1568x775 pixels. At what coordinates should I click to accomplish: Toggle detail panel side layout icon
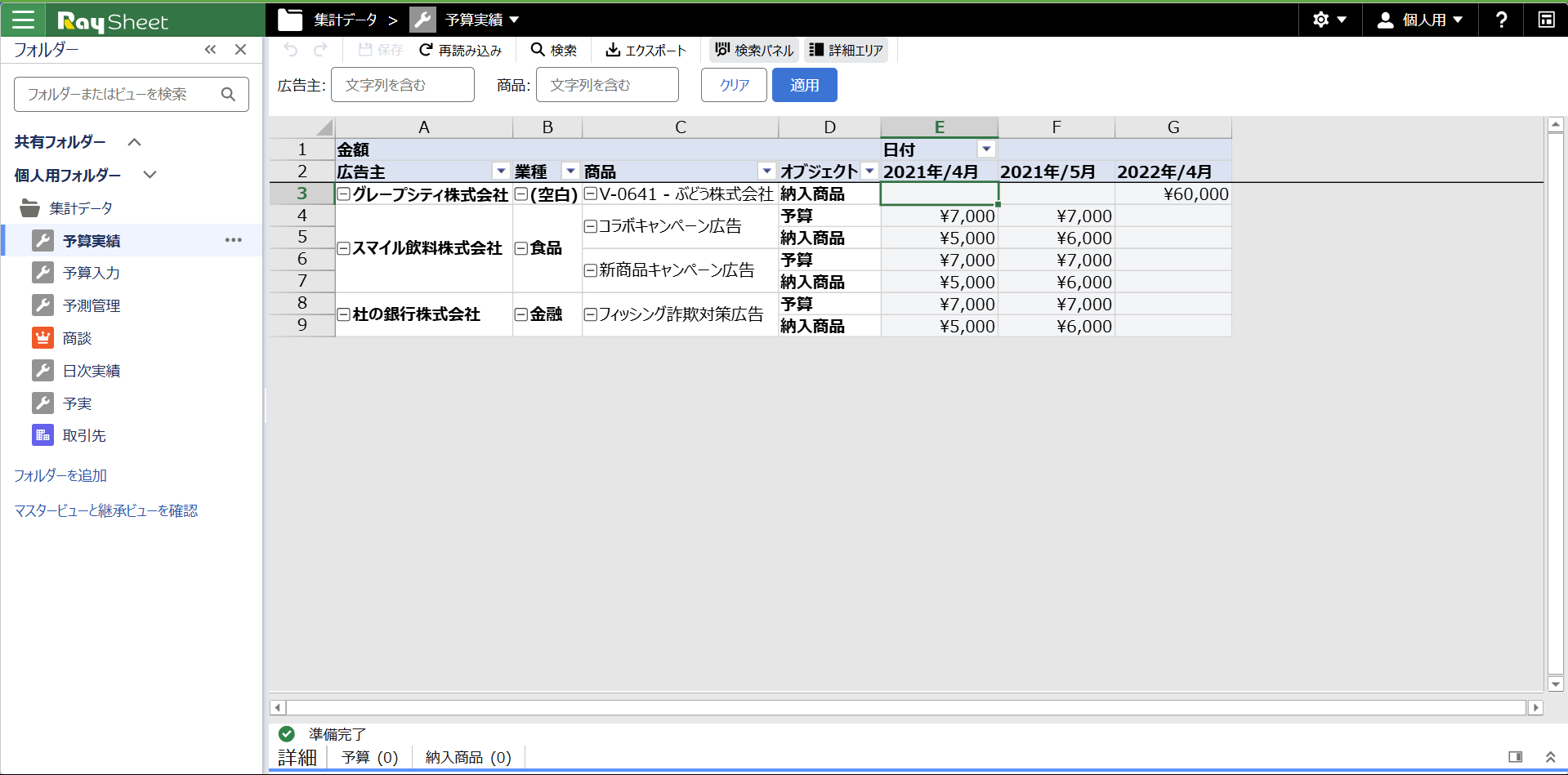click(1515, 757)
